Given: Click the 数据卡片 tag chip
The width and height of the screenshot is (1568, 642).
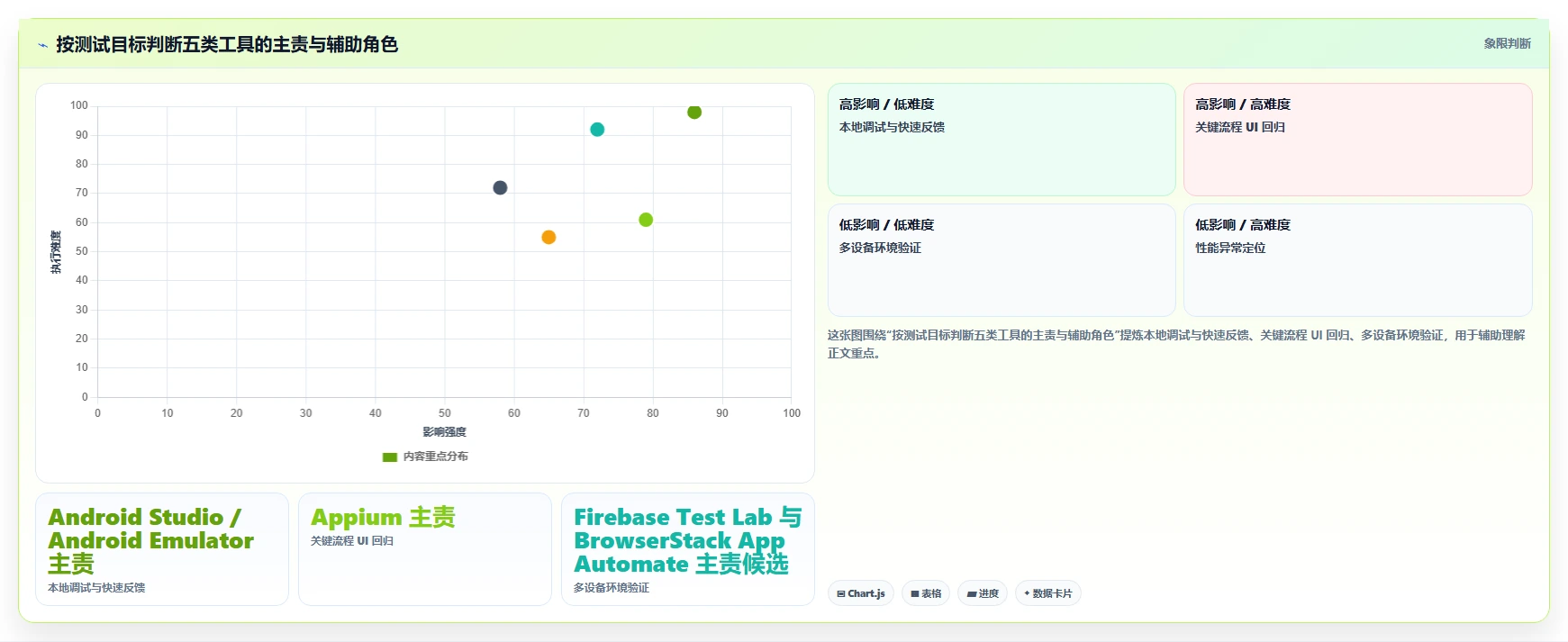Looking at the screenshot, I should click(1048, 593).
